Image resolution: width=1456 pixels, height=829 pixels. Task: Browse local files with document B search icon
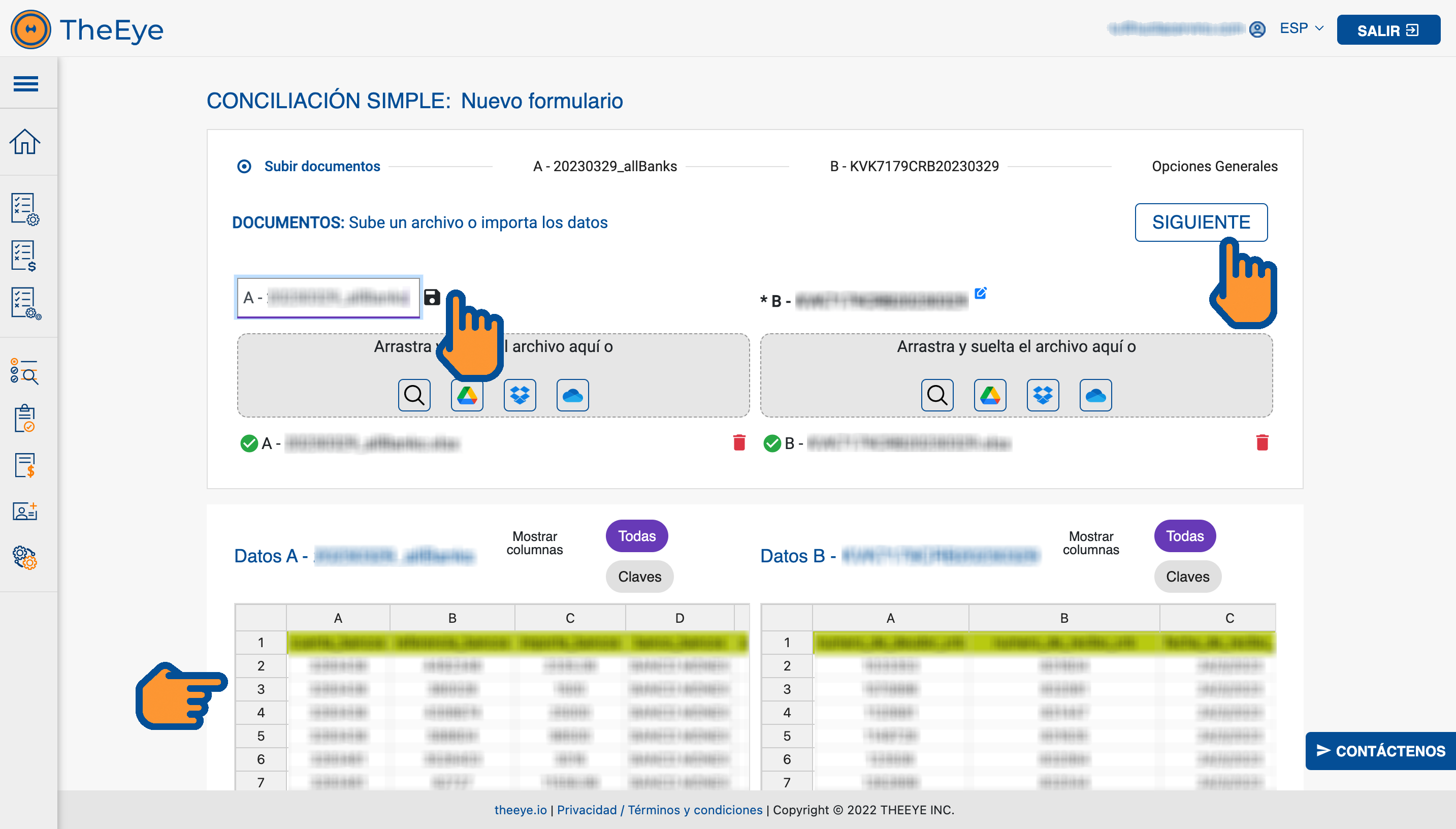(x=937, y=395)
